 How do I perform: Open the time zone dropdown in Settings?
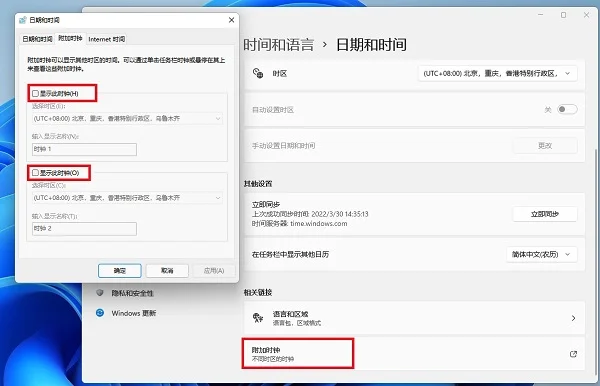[497, 73]
